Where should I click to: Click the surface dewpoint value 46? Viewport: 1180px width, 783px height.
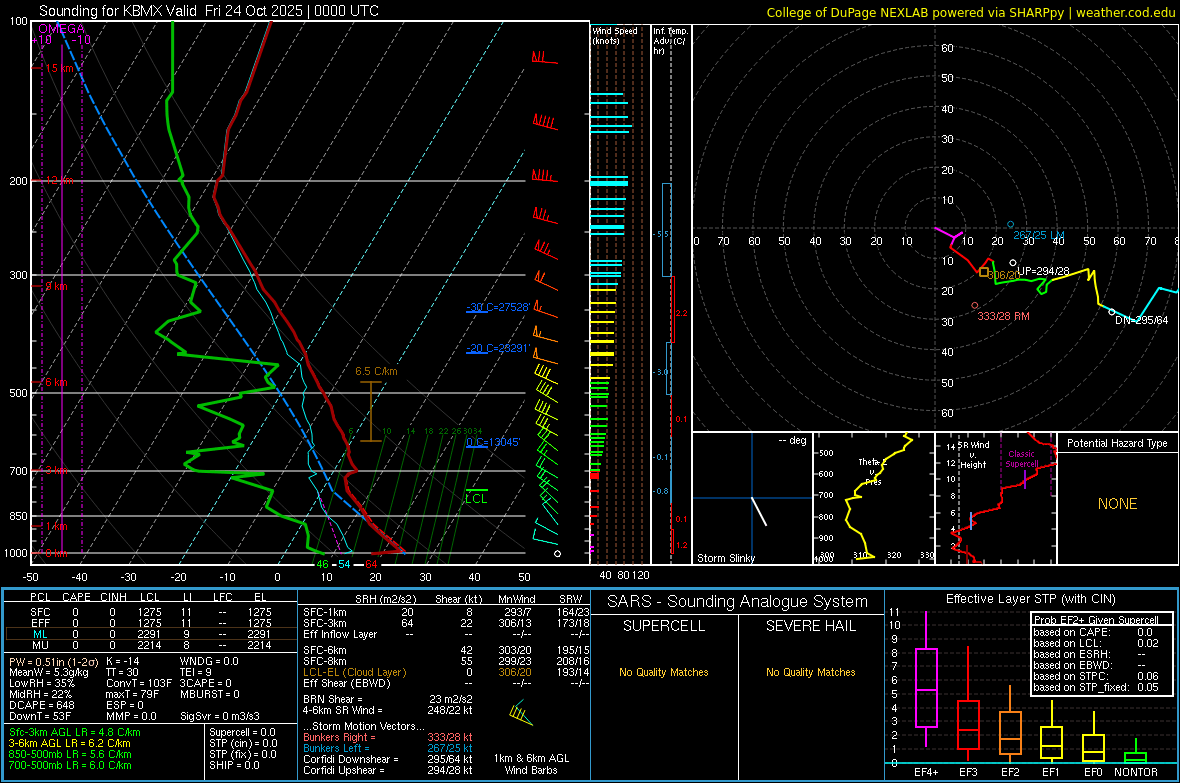pyautogui.click(x=322, y=564)
